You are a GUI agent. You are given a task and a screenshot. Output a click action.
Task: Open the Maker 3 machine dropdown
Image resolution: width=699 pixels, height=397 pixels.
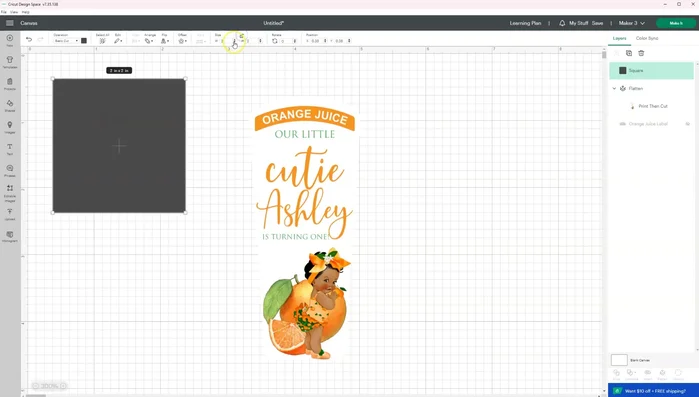632,23
